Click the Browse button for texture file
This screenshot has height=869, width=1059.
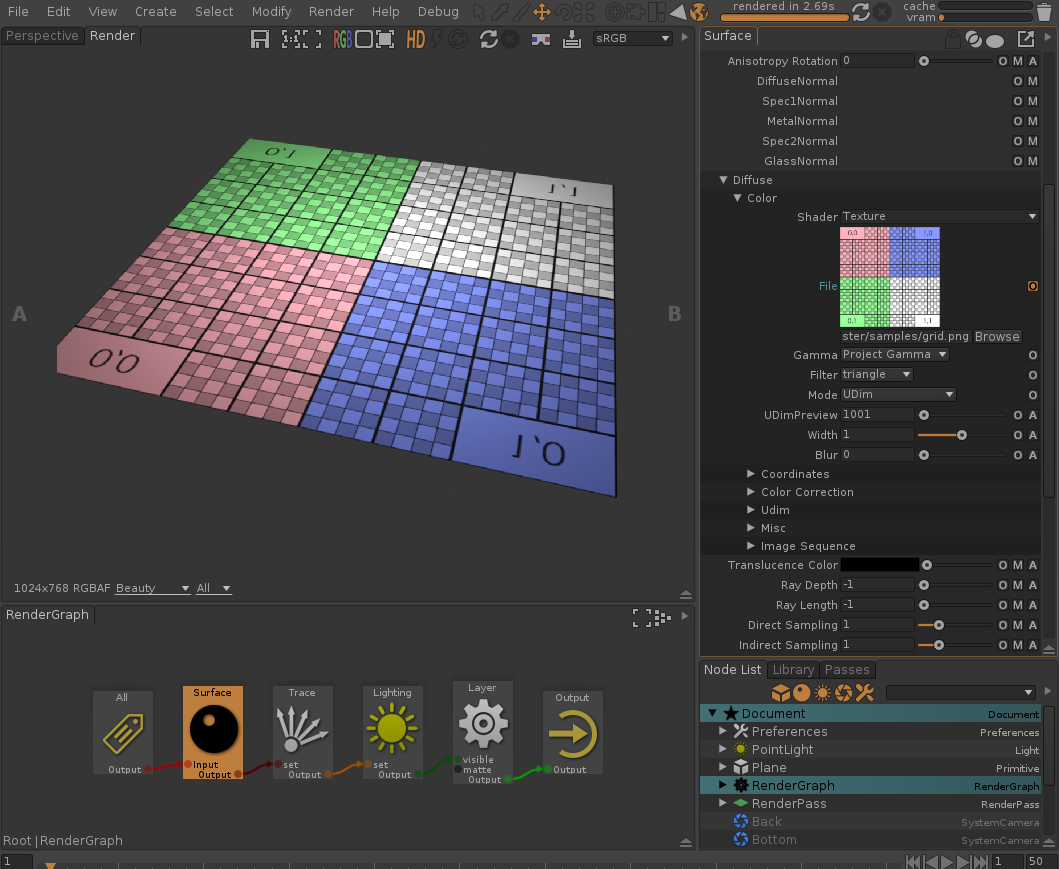997,337
